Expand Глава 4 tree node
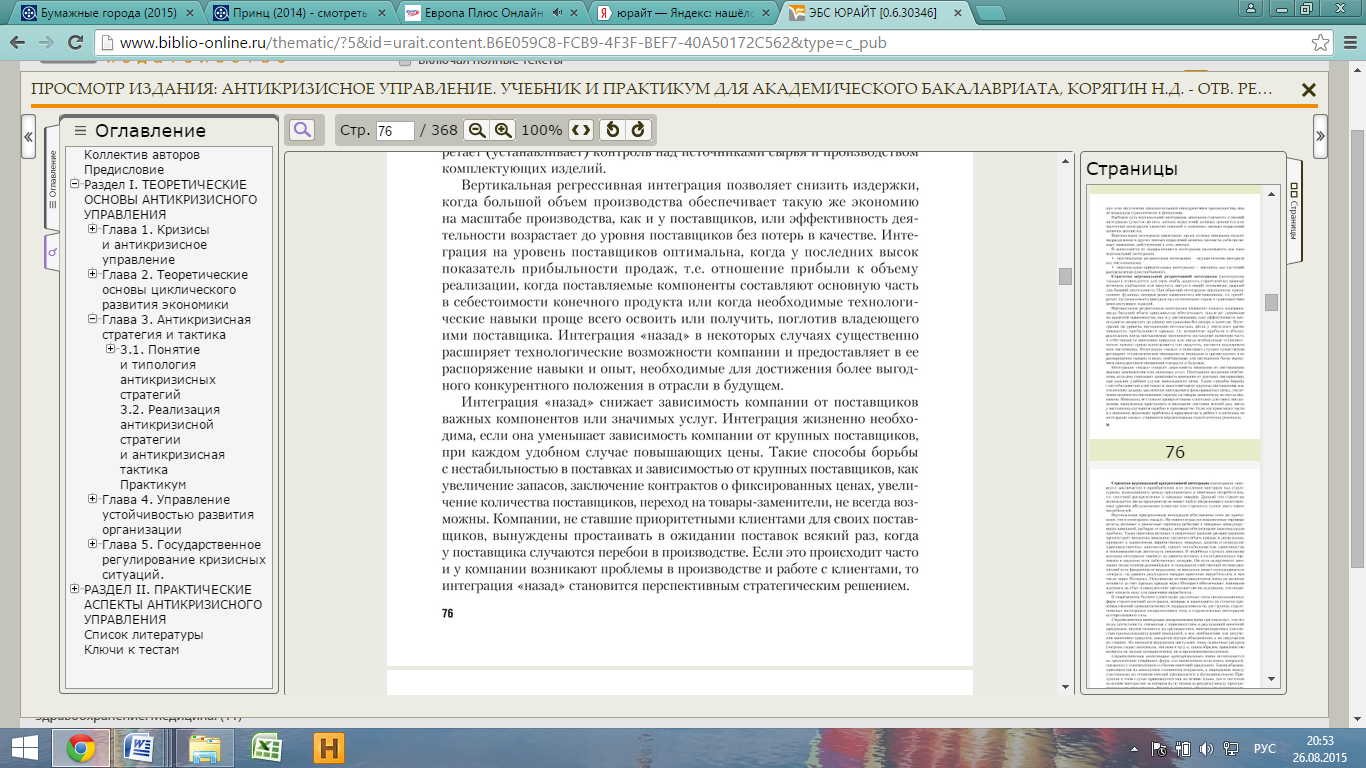The width and height of the screenshot is (1366, 768). tap(92, 500)
